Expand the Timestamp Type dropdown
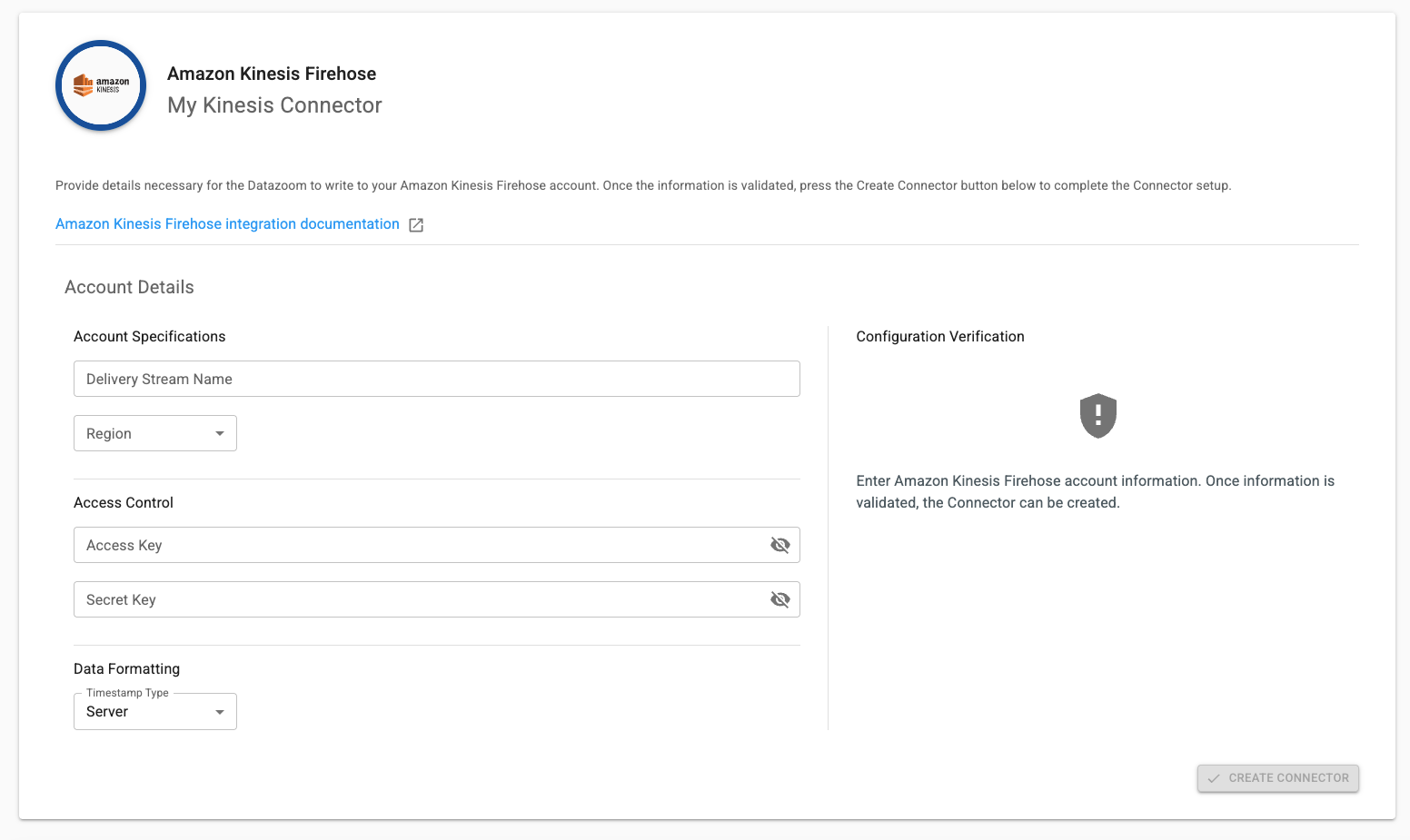This screenshot has height=840, width=1410. (x=155, y=712)
